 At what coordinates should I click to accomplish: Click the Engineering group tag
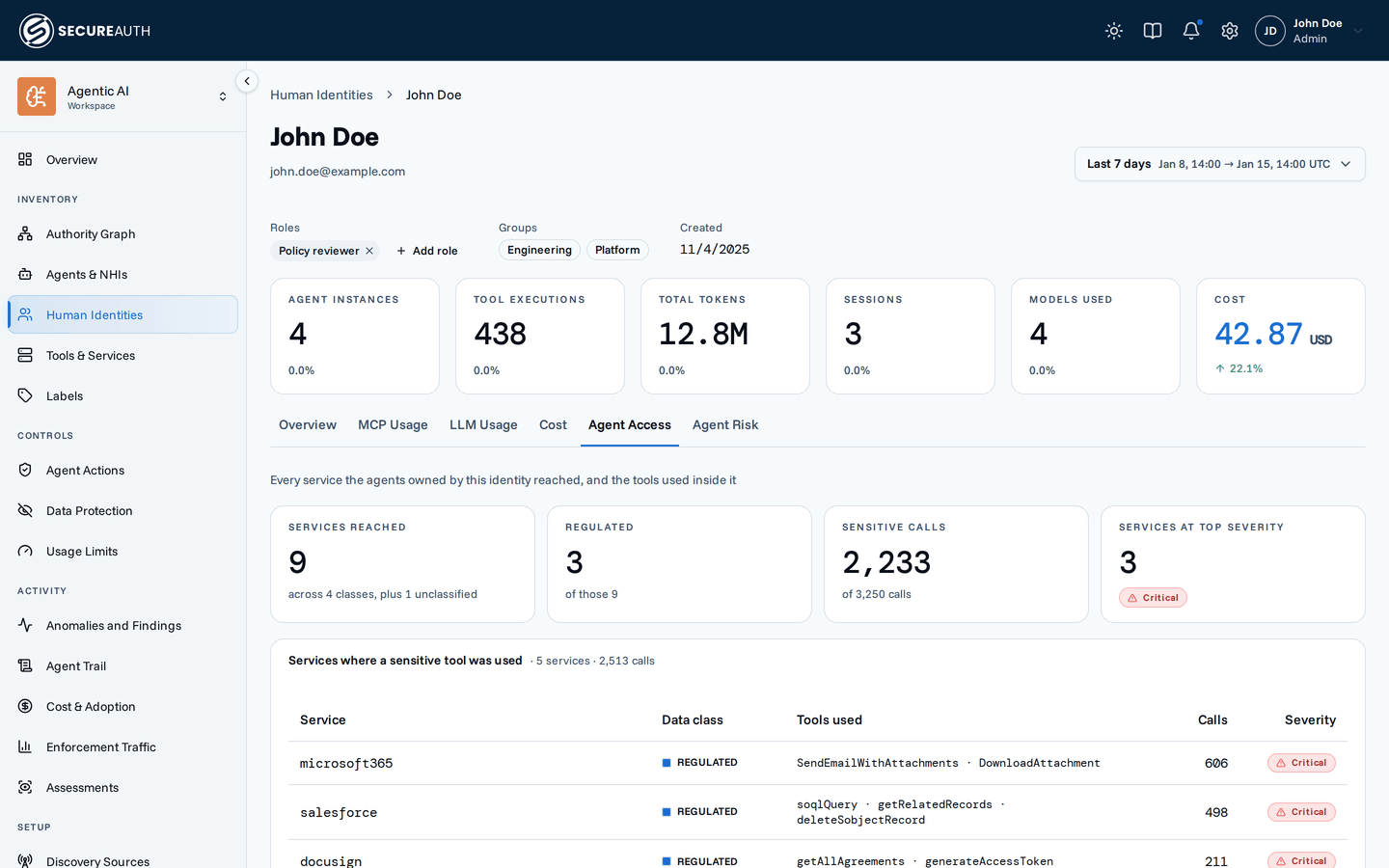539,250
